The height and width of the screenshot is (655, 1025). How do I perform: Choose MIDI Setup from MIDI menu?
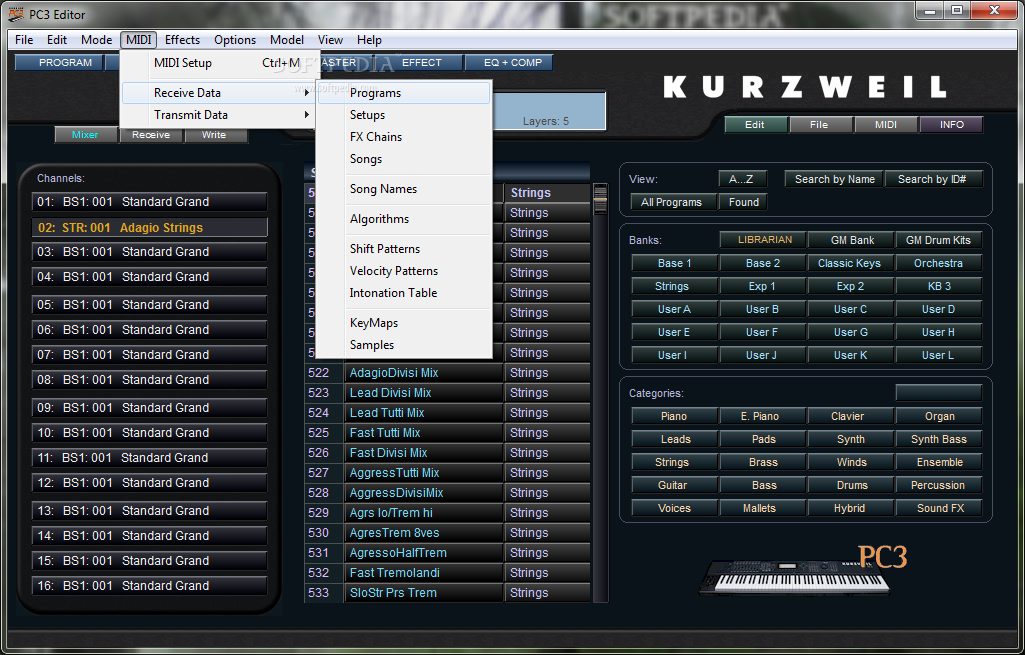220,63
